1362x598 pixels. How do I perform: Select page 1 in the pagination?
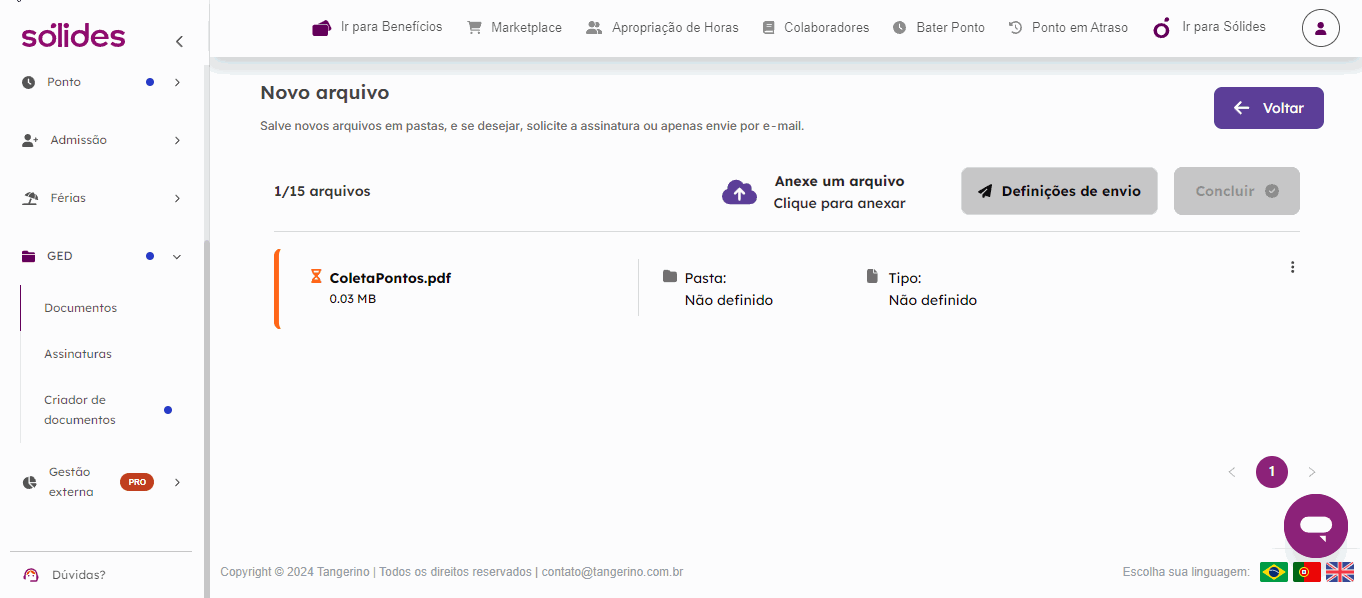(1271, 472)
